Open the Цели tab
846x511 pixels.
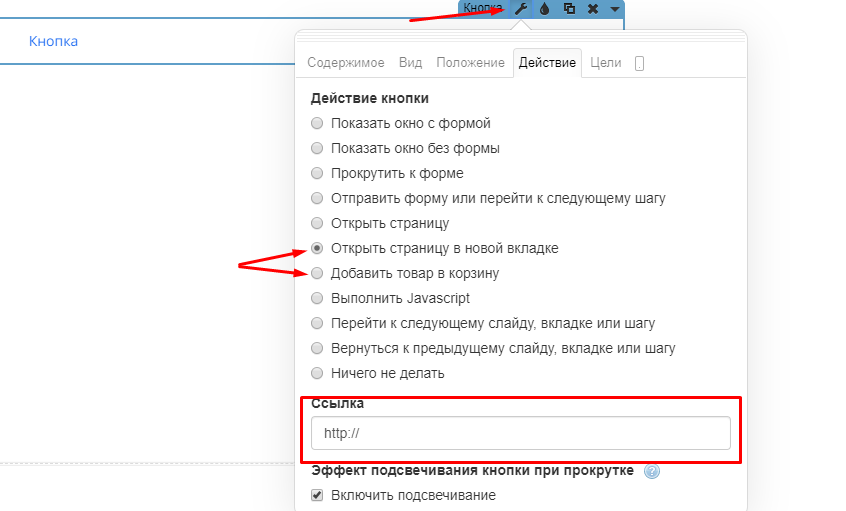click(x=606, y=63)
